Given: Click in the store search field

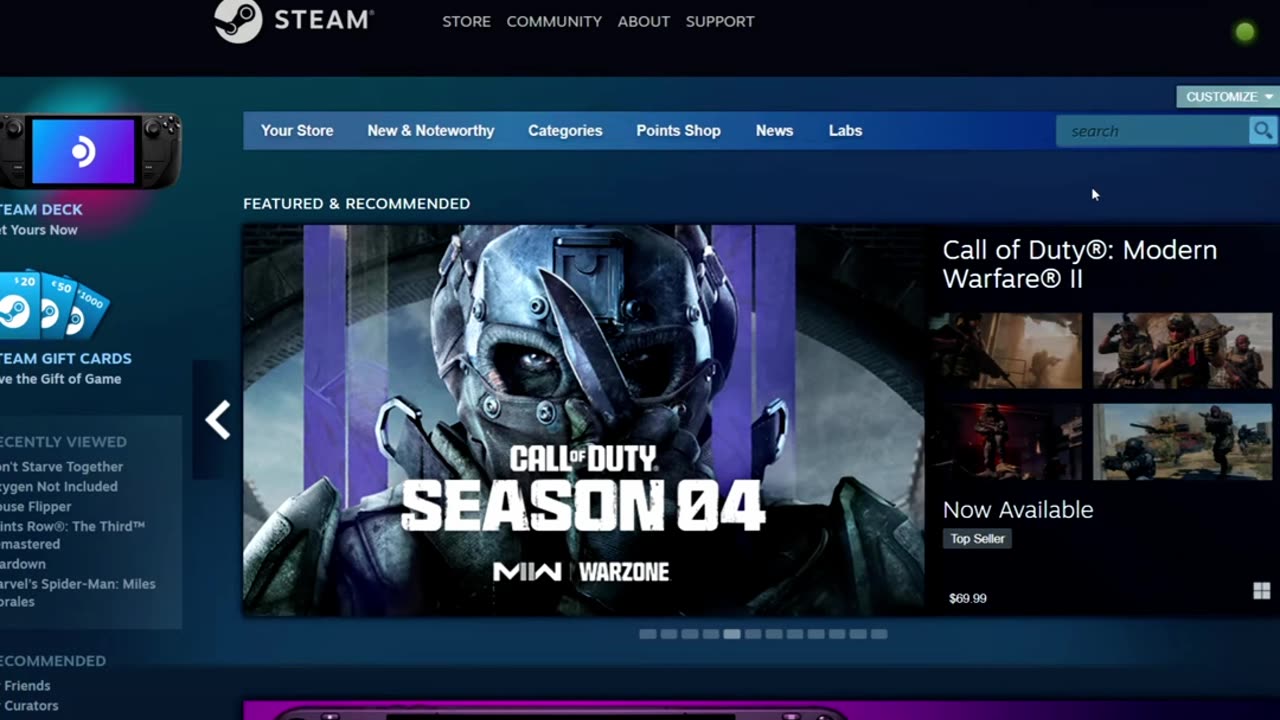Looking at the screenshot, I should (x=1152, y=131).
